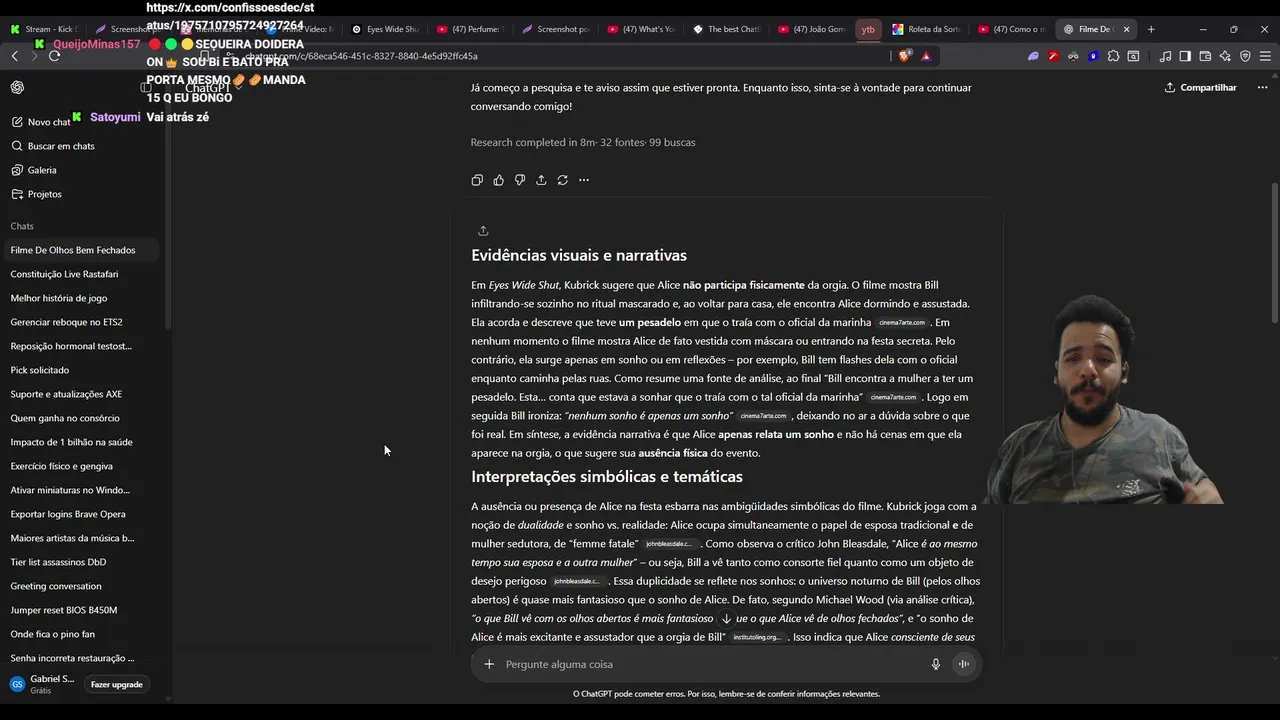
Task: Give thumbs up to the response
Action: (x=498, y=180)
